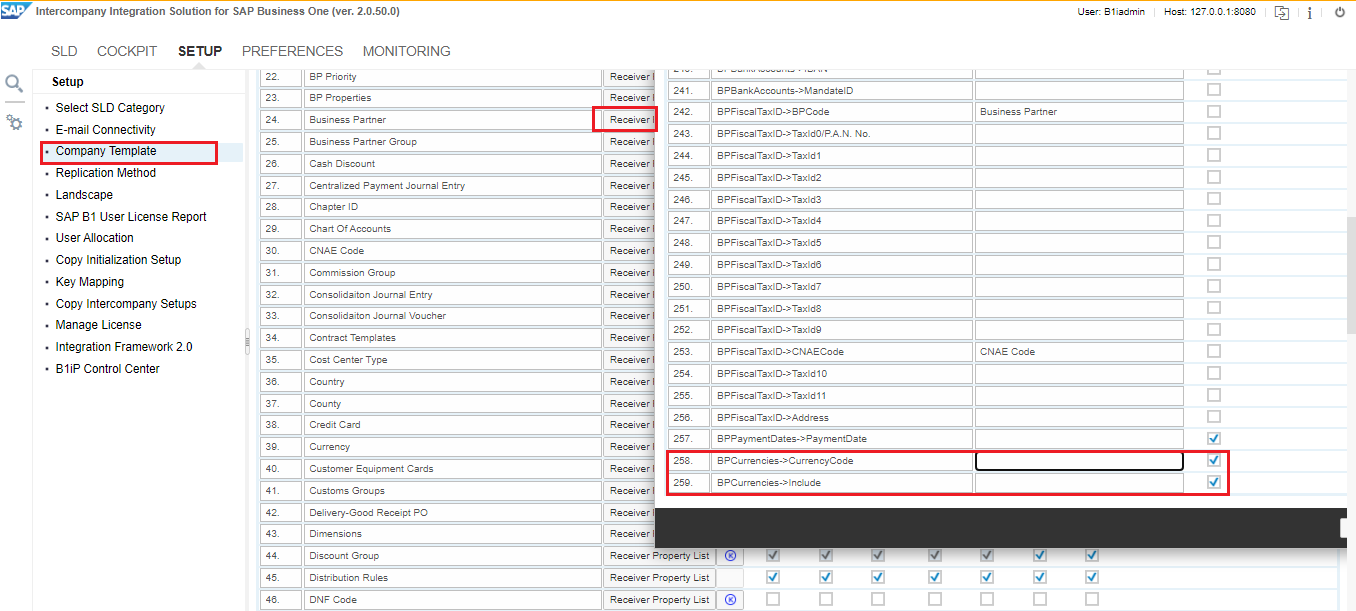Switch to the COCKPIT tab

(x=127, y=51)
